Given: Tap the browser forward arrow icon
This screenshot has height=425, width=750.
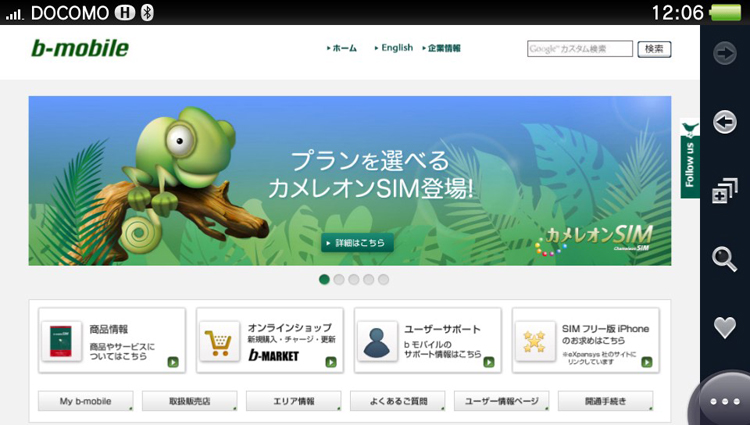Looking at the screenshot, I should point(725,53).
